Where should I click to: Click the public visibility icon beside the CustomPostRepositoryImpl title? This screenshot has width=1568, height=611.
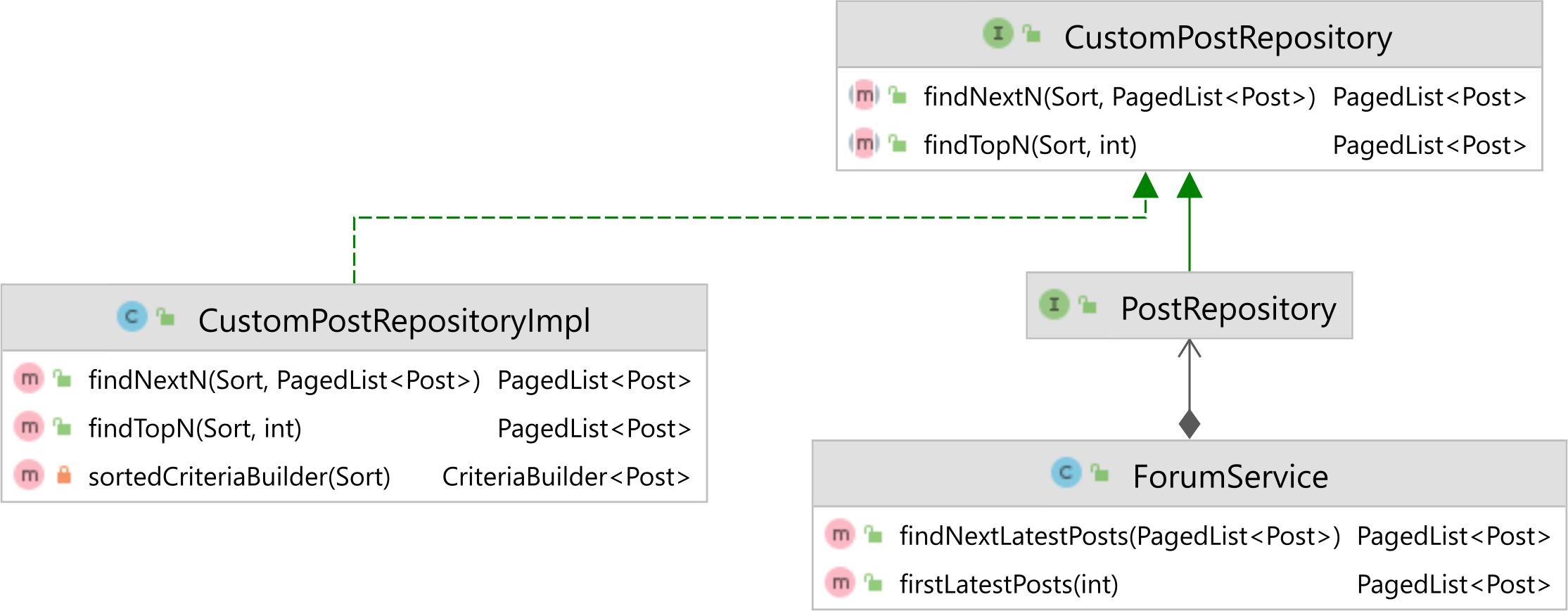coord(165,316)
